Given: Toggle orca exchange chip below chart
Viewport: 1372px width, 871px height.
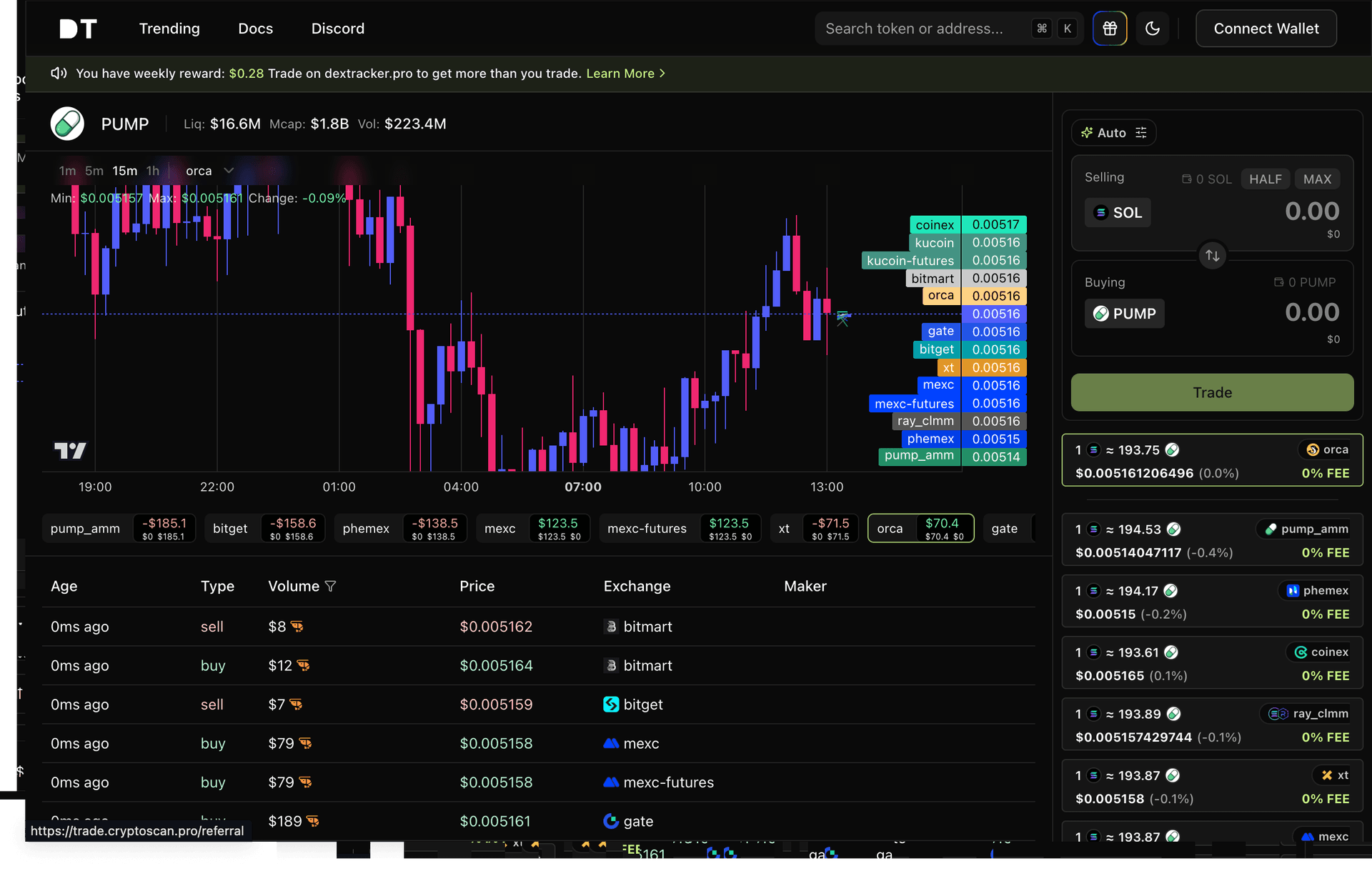Looking at the screenshot, I should coord(920,528).
